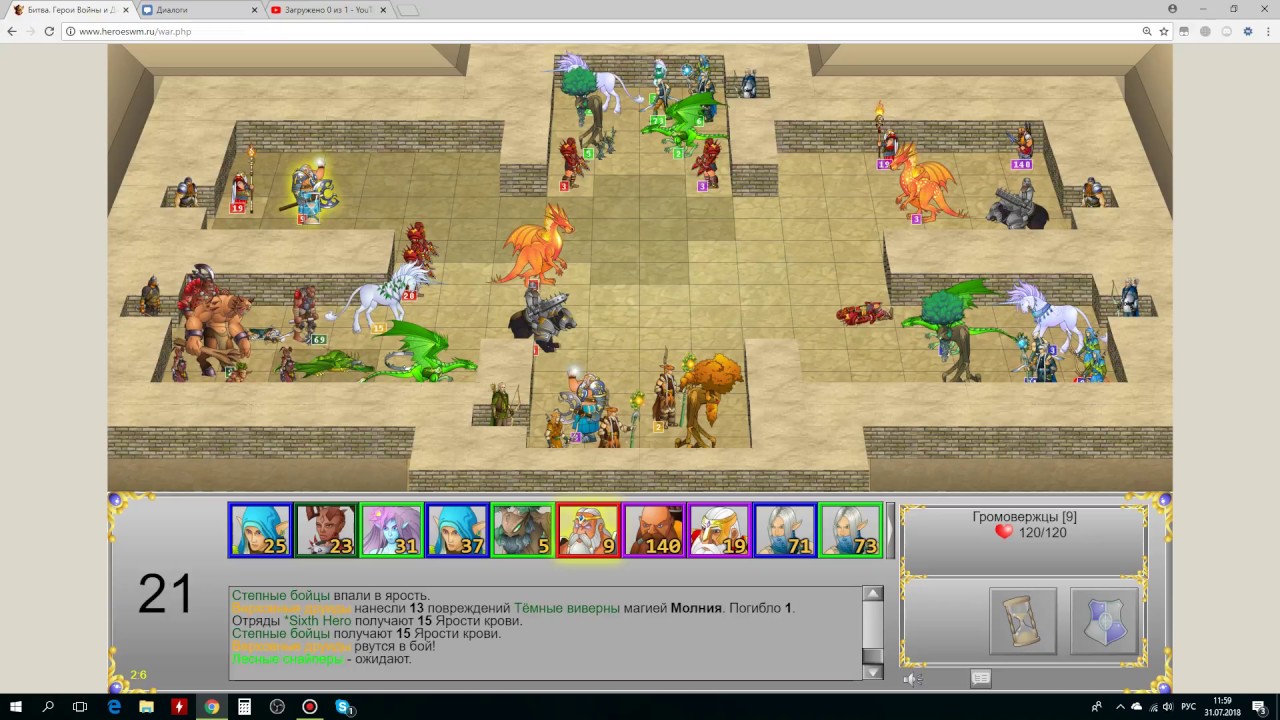The width and height of the screenshot is (1280, 720).
Task: Click the page zoom magnifier icon in the address bar
Action: [x=1147, y=31]
